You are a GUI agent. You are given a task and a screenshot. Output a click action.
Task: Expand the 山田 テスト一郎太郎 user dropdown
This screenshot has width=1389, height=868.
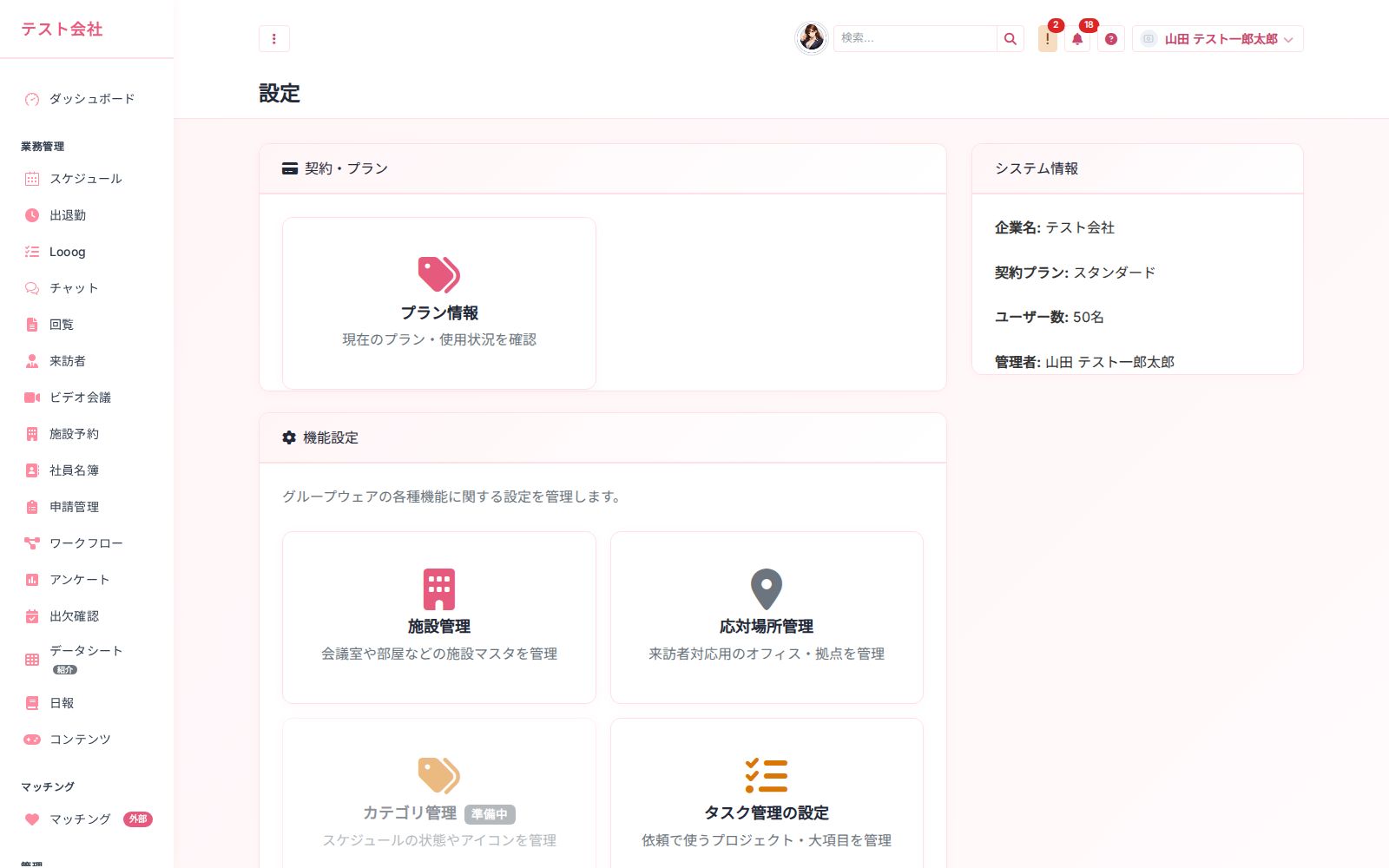point(1217,39)
